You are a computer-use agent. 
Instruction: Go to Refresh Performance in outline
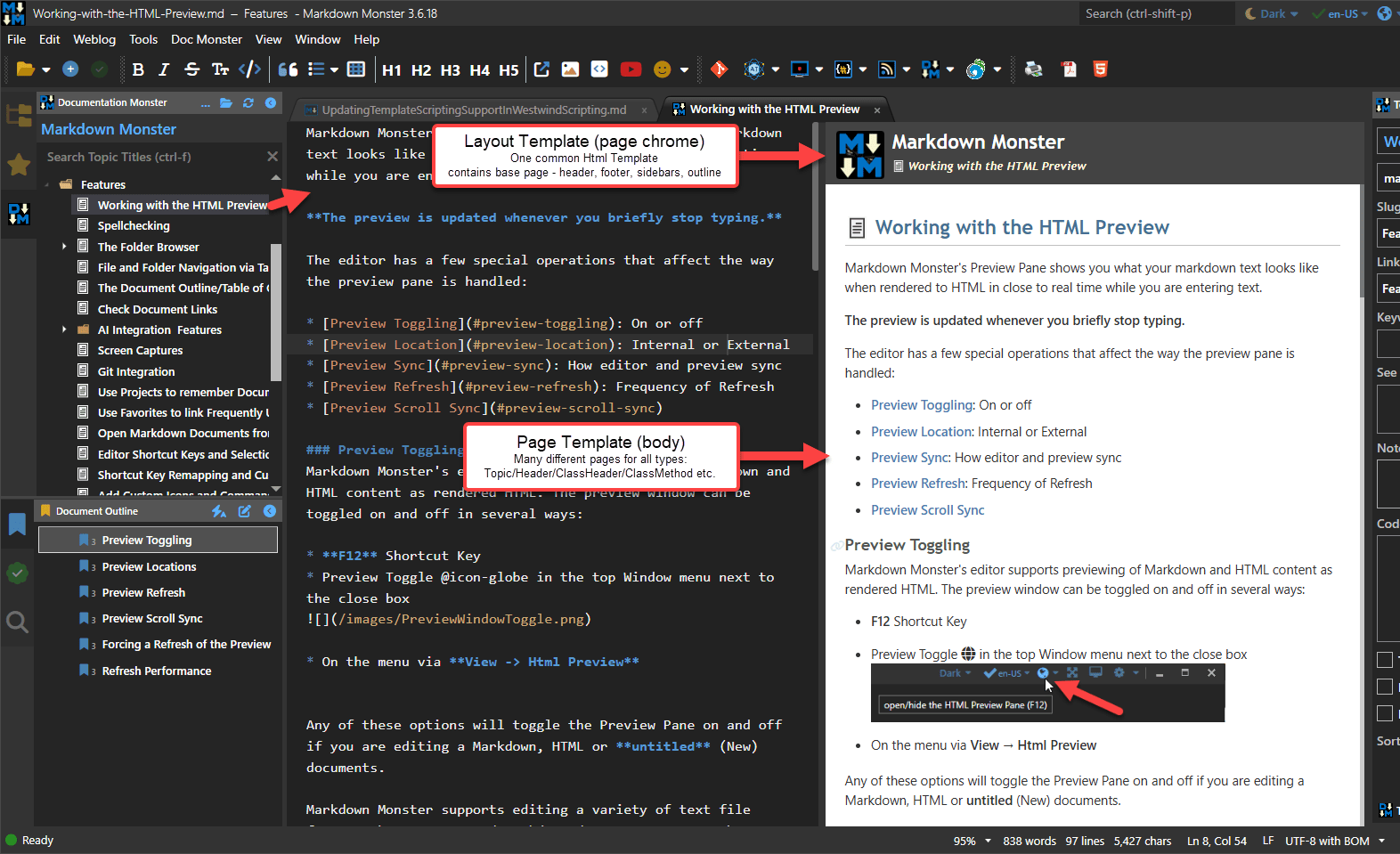point(157,671)
